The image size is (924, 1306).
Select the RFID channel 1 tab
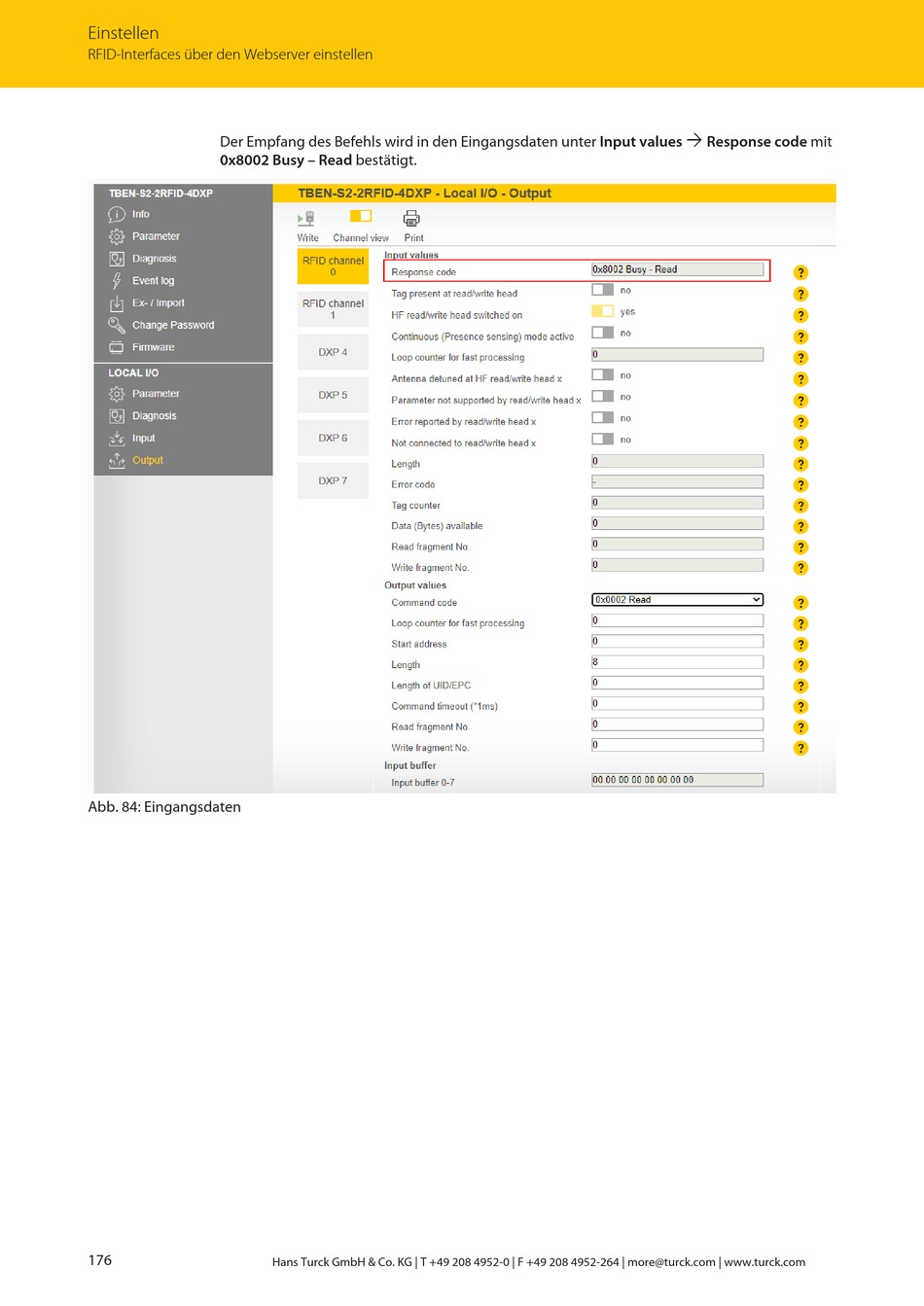click(x=333, y=309)
